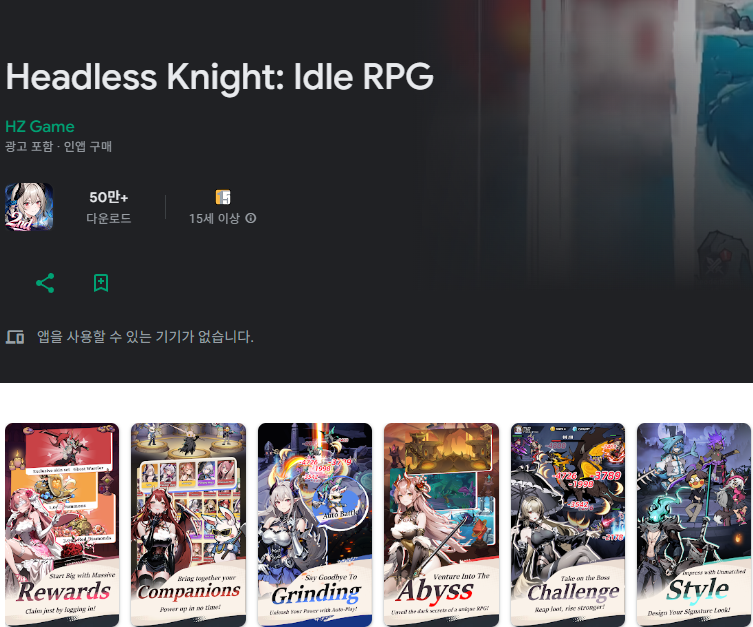Image resolution: width=753 pixels, height=627 pixels.
Task: Click the 광고 포함 · 인앱 구매 text
Action: pyautogui.click(x=59, y=146)
